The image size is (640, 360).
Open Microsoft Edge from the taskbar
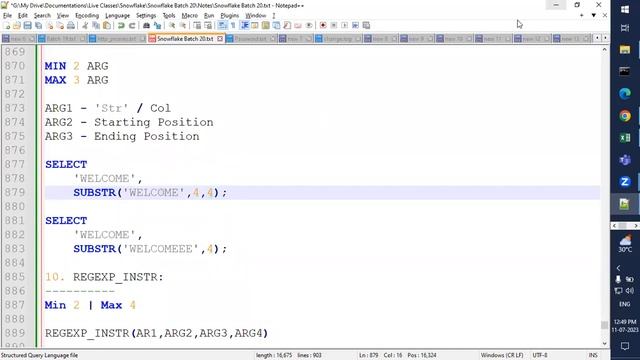625,94
